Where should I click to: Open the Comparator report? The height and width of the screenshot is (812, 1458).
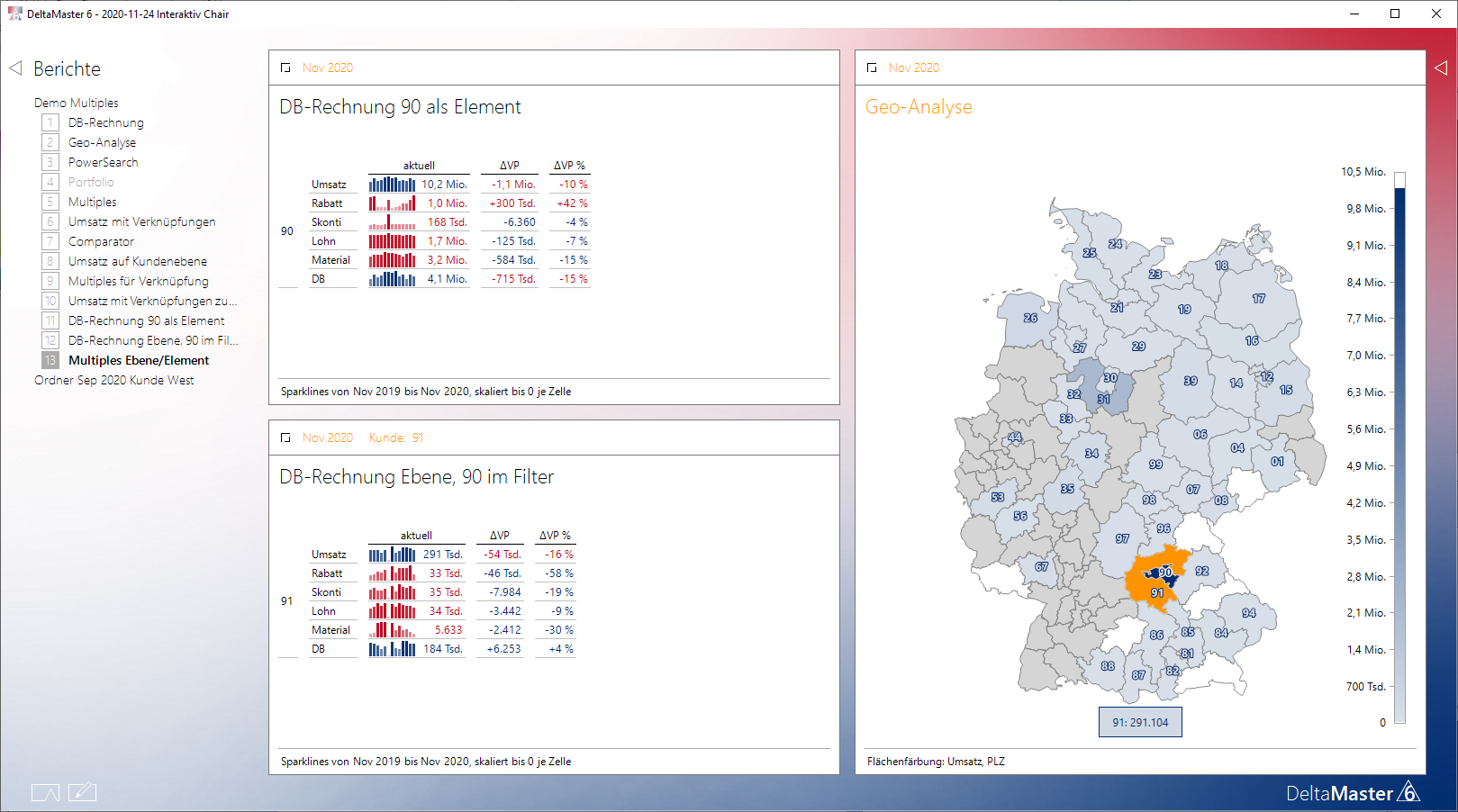pyautogui.click(x=101, y=241)
